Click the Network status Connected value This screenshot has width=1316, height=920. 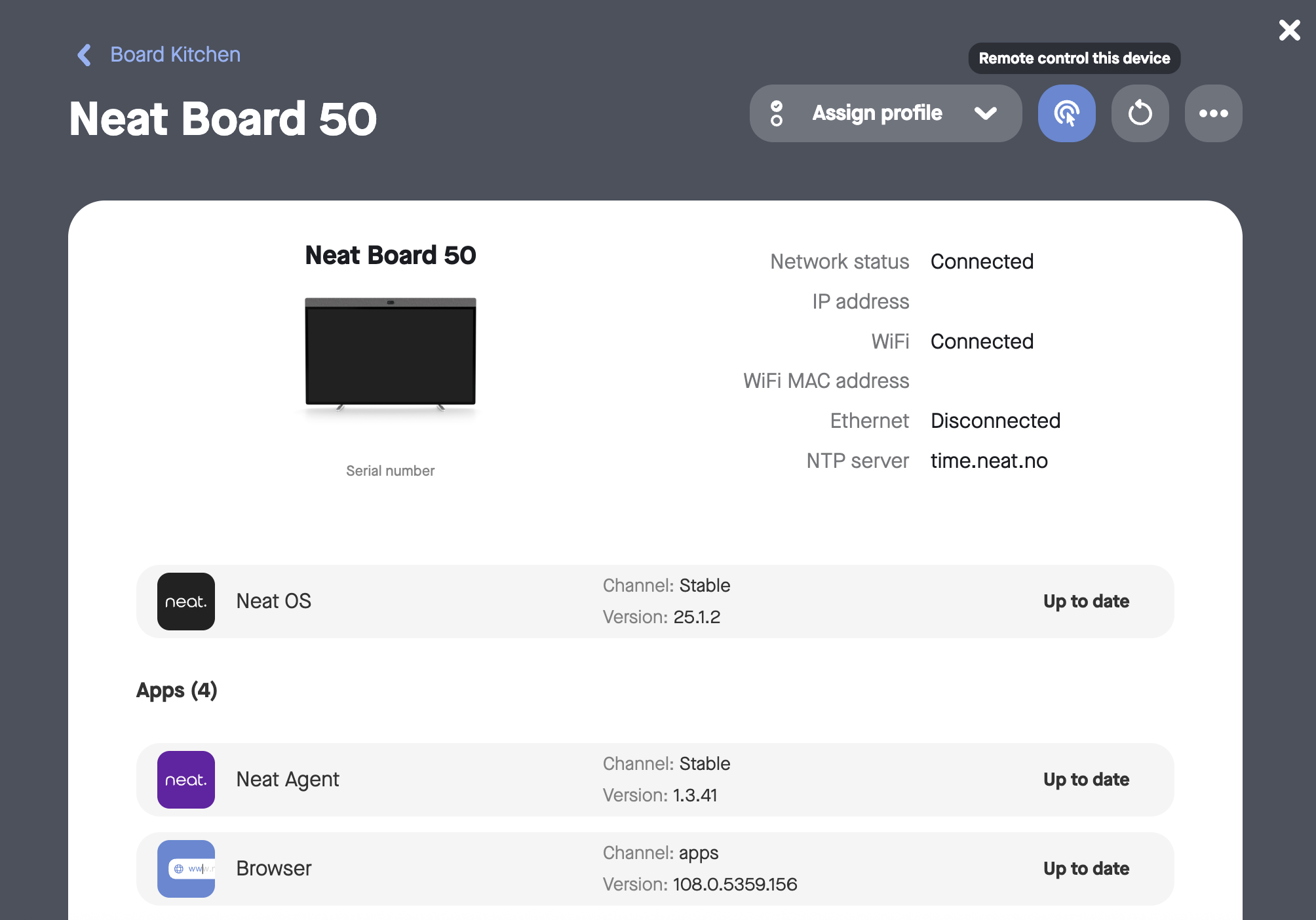pos(982,261)
